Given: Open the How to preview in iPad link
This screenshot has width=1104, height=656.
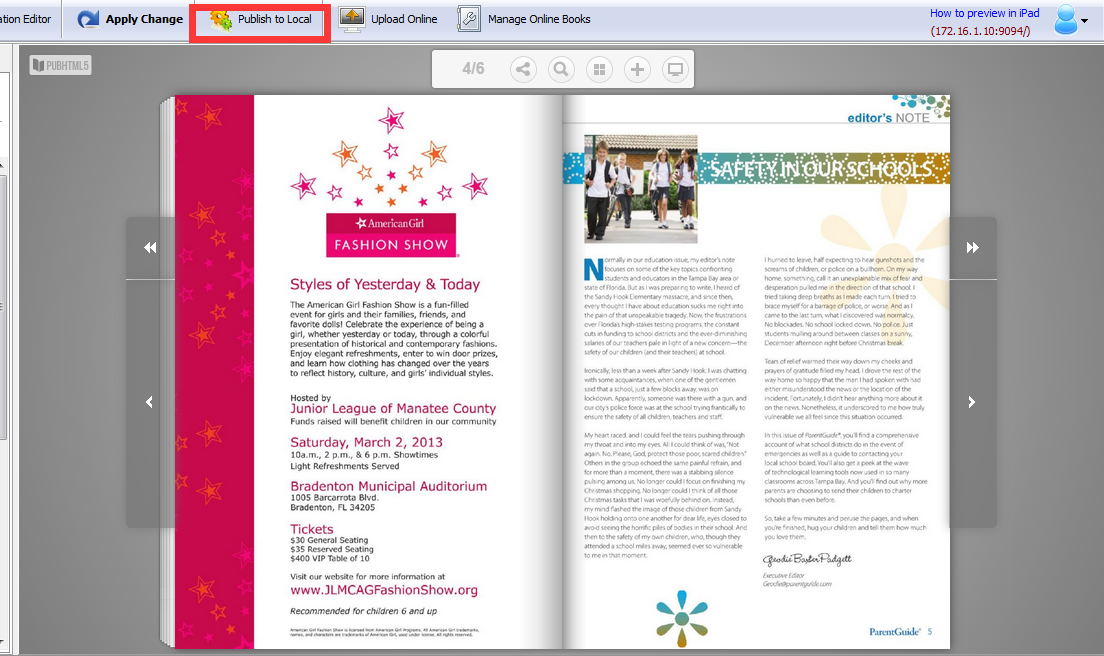Looking at the screenshot, I should tap(984, 13).
